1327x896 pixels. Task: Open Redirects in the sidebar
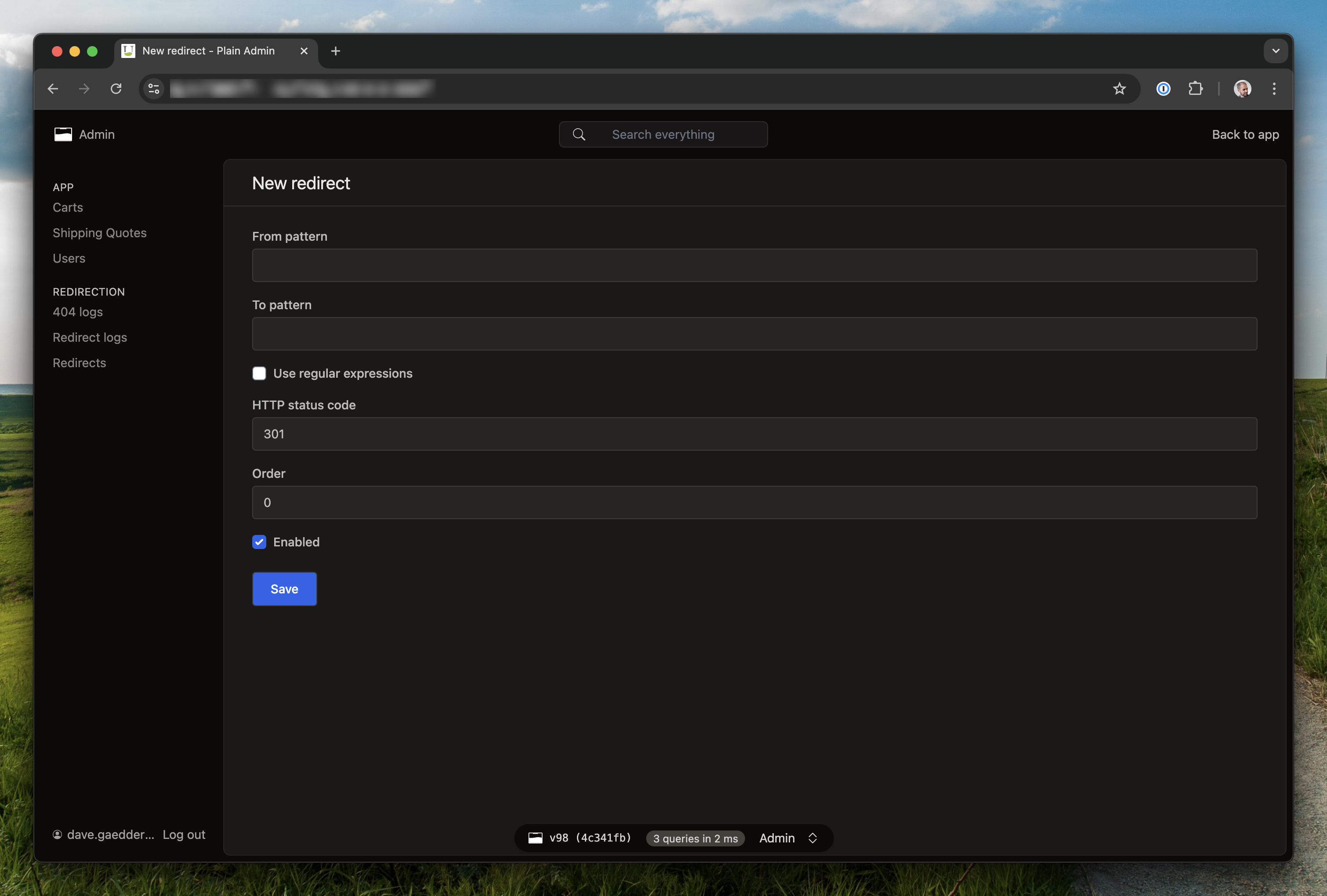(80, 363)
